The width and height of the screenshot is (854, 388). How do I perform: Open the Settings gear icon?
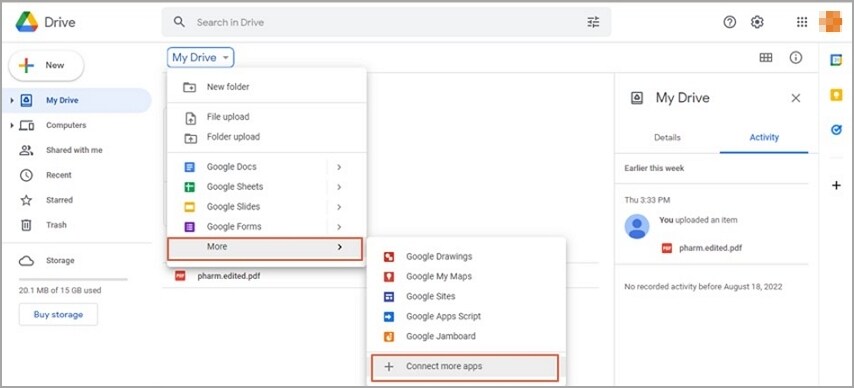757,22
